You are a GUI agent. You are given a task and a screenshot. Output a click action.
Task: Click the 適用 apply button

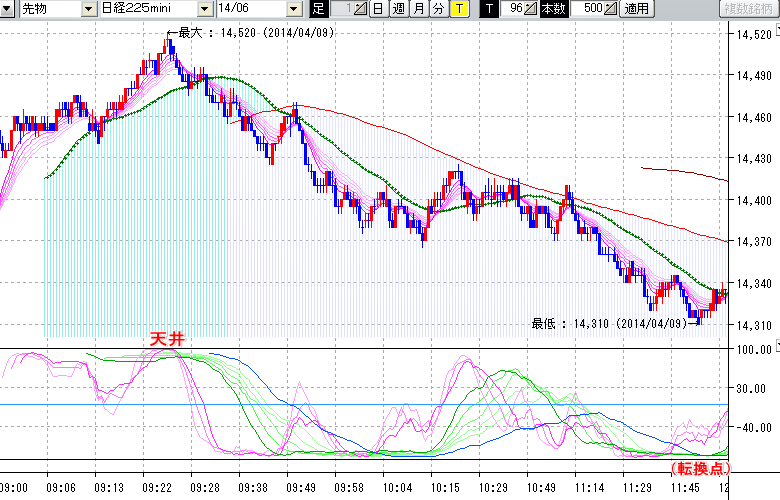[x=636, y=9]
